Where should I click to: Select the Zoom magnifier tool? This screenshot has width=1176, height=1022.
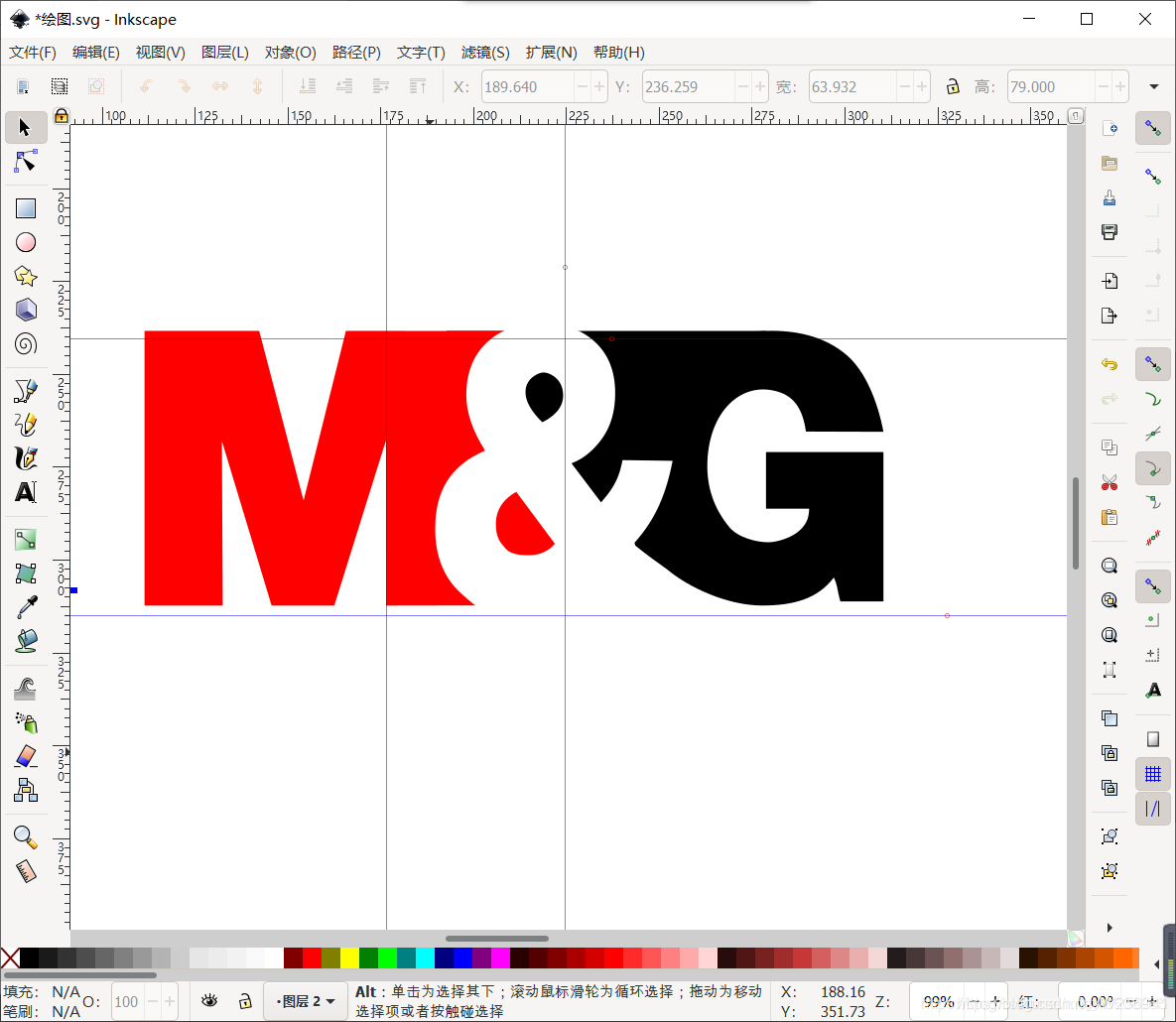point(26,836)
